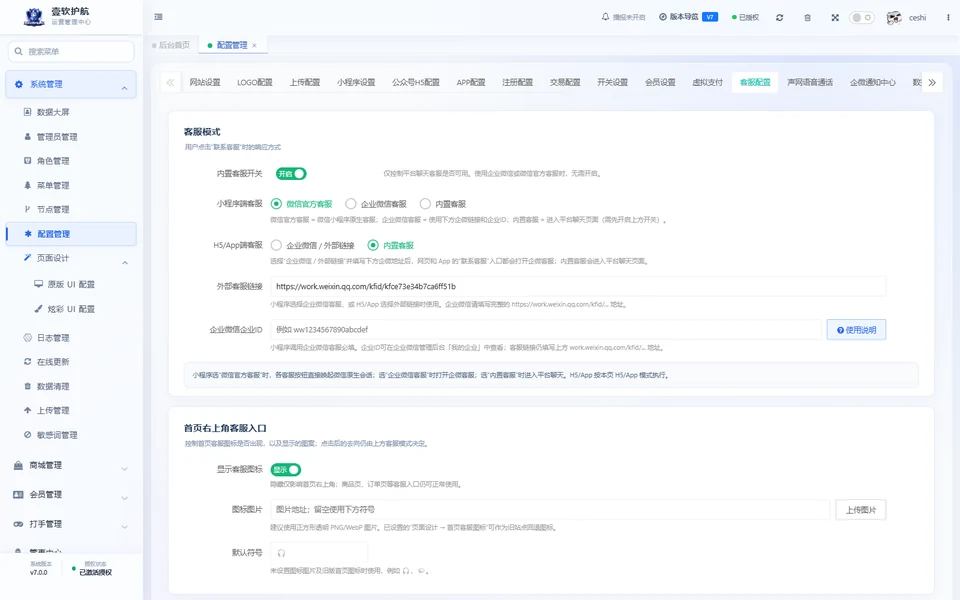Switch to the 虚拟支付 tab
This screenshot has height=600, width=960.
[x=707, y=83]
